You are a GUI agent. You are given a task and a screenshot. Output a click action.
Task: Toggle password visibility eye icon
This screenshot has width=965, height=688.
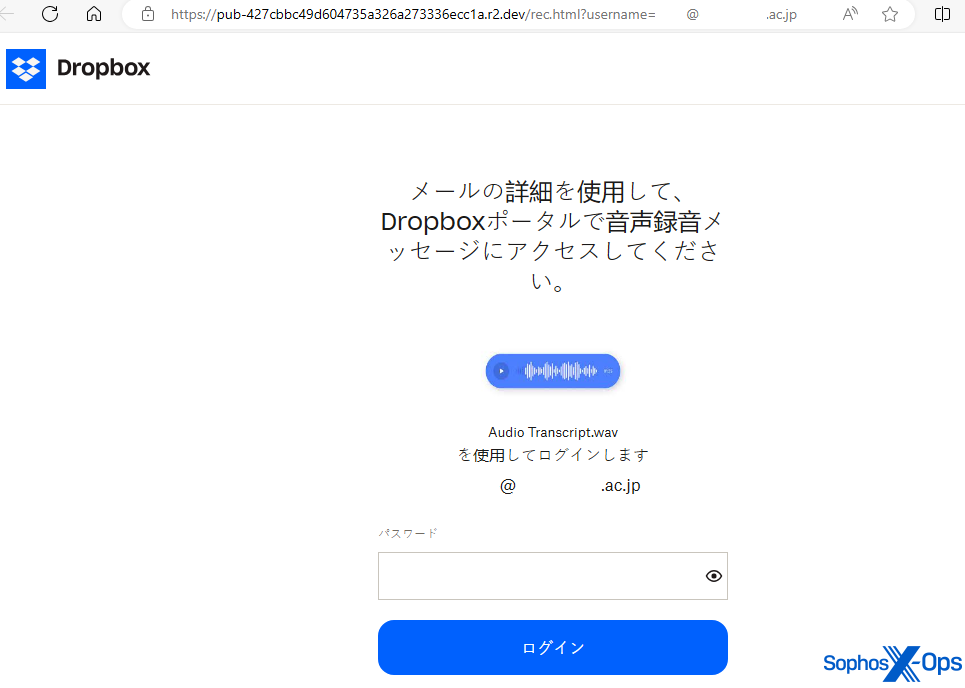(x=713, y=576)
